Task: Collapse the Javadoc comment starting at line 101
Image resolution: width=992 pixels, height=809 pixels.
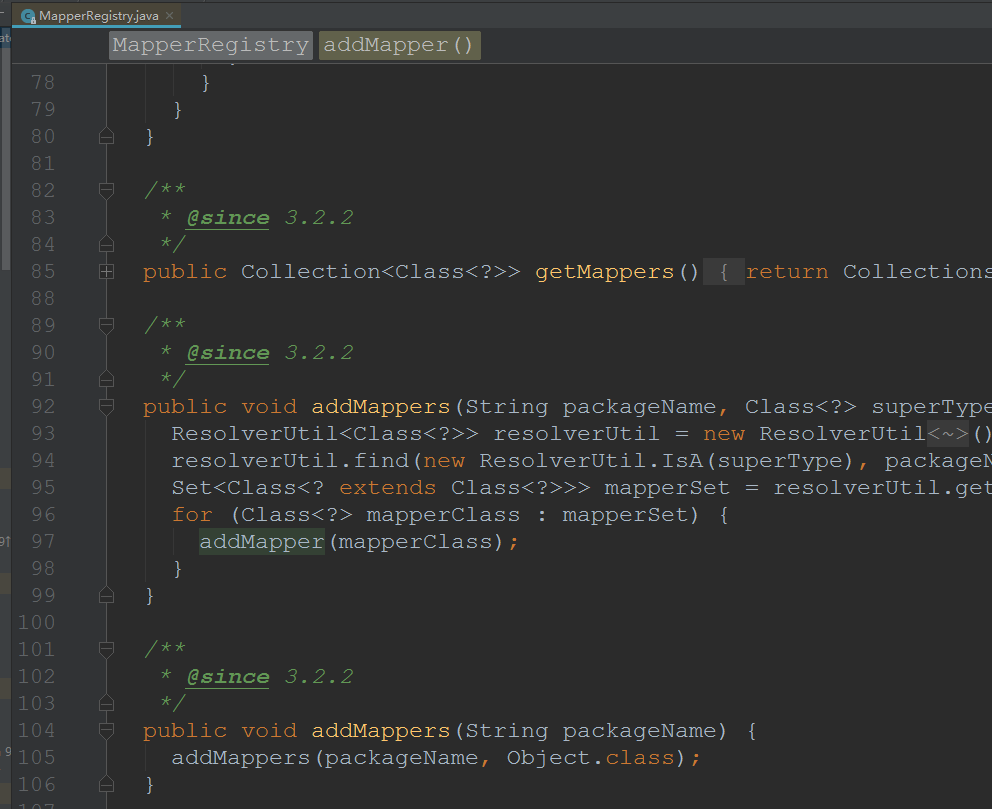Action: (106, 649)
